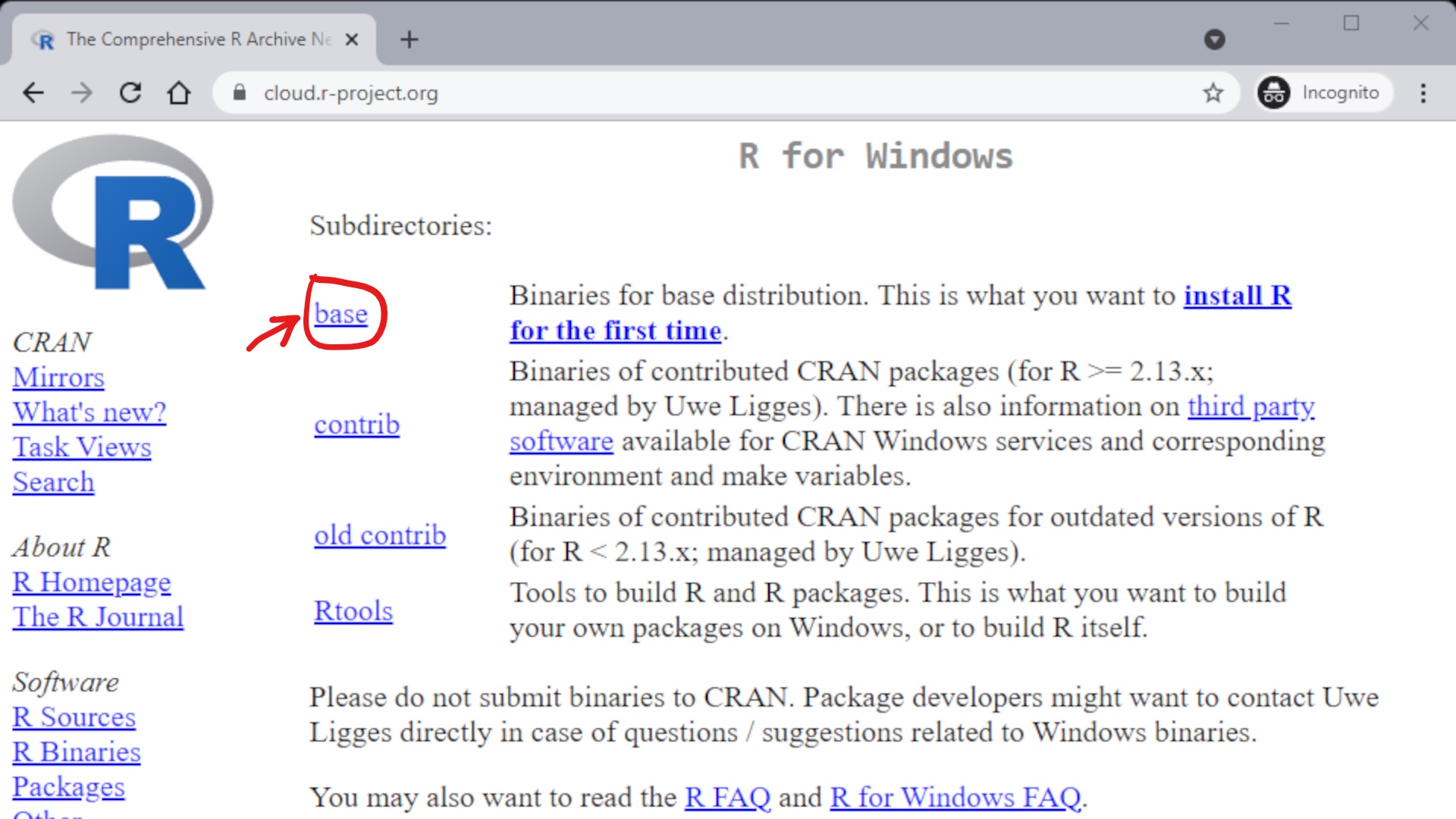
Task: Click the R for Windows FAQ link
Action: point(955,797)
